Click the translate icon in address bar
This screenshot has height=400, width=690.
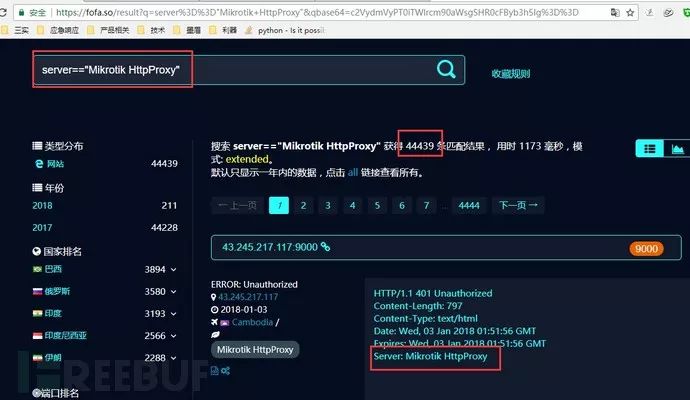615,13
